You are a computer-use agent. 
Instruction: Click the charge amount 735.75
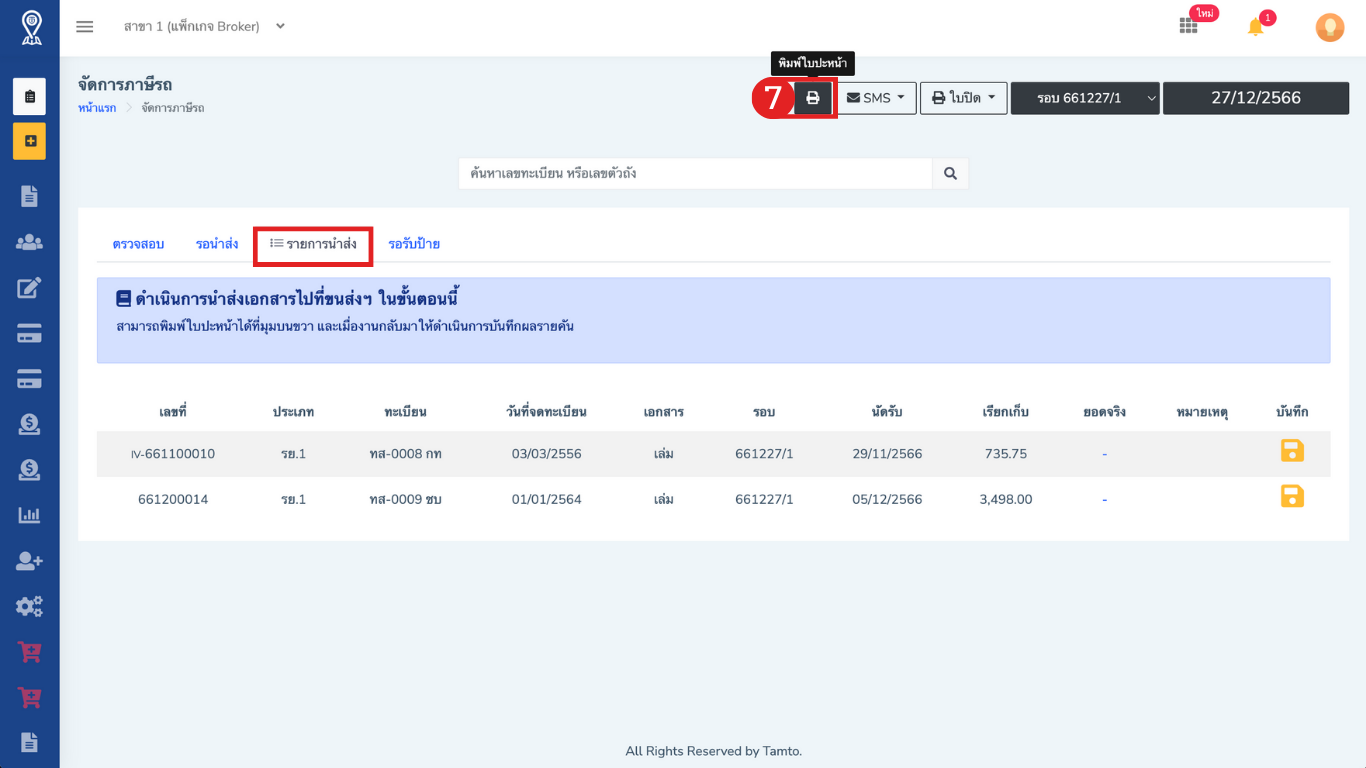tap(1005, 454)
